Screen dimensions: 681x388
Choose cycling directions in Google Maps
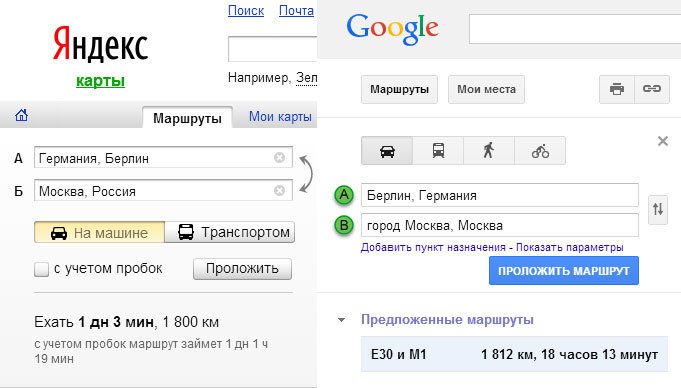pyautogui.click(x=540, y=151)
